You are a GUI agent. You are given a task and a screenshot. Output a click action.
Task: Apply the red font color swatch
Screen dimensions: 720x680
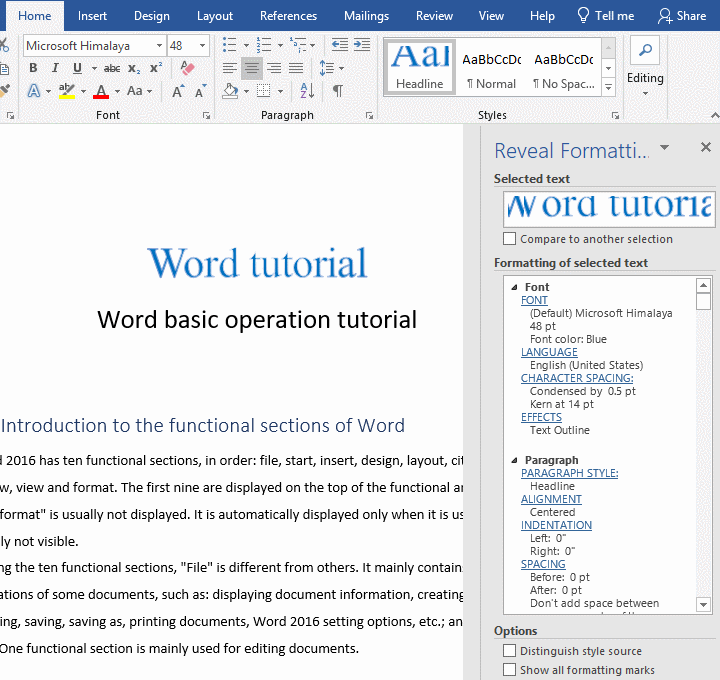(x=101, y=91)
